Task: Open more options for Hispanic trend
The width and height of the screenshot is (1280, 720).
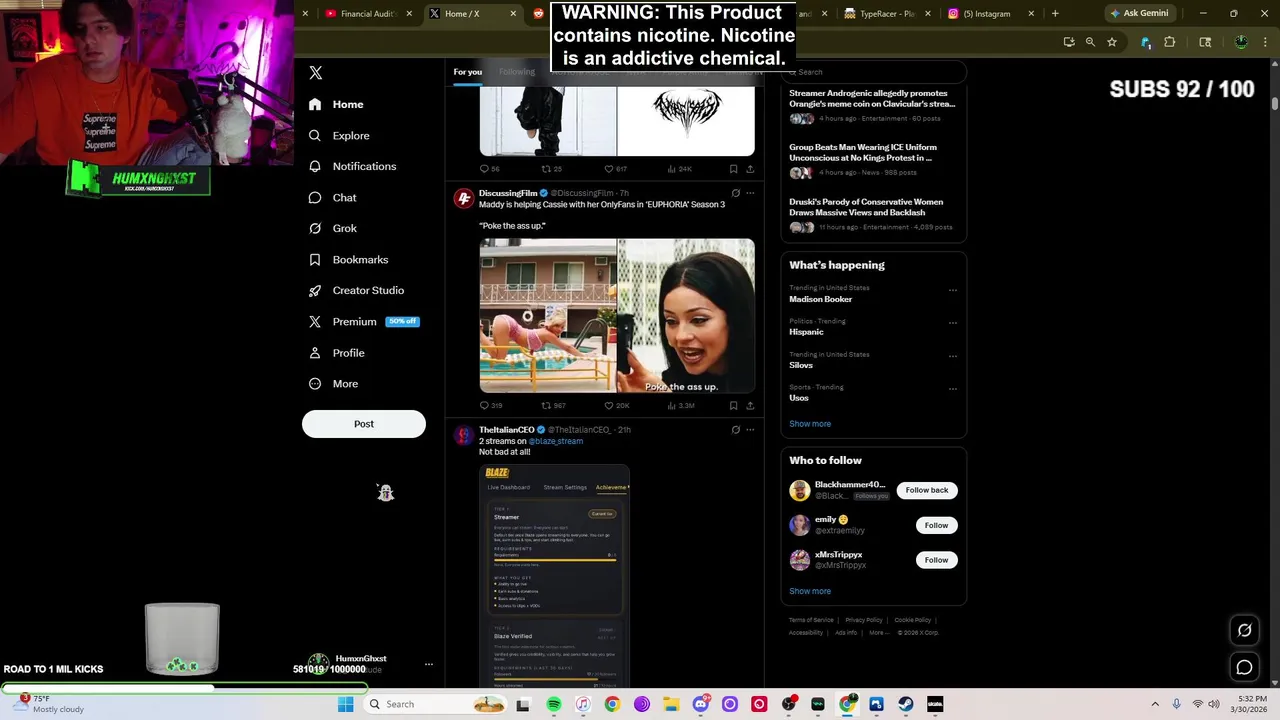Action: pyautogui.click(x=953, y=323)
